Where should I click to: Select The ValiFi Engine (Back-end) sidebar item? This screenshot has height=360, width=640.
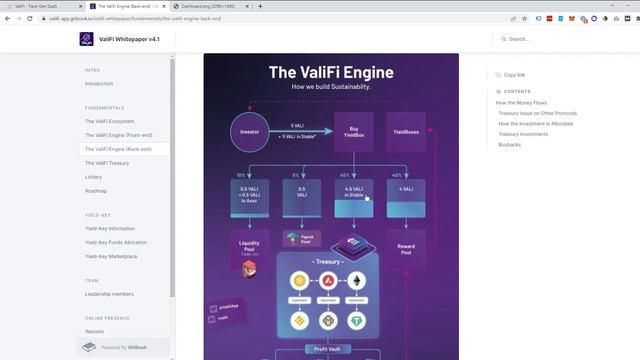pyautogui.click(x=124, y=149)
